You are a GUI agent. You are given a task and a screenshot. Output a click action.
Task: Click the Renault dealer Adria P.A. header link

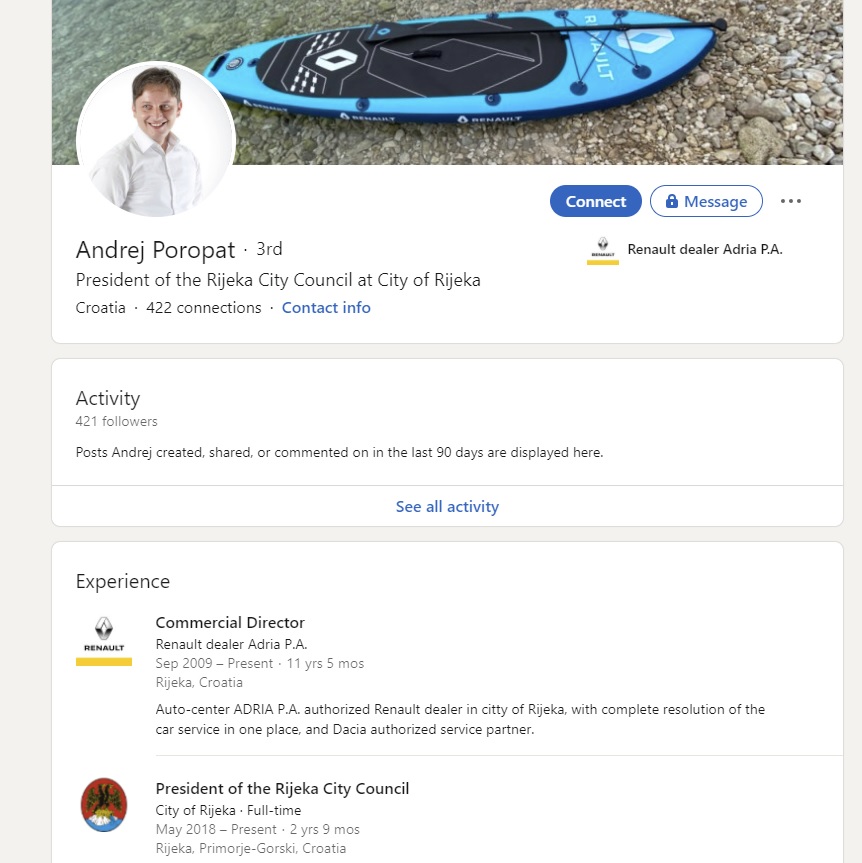704,250
